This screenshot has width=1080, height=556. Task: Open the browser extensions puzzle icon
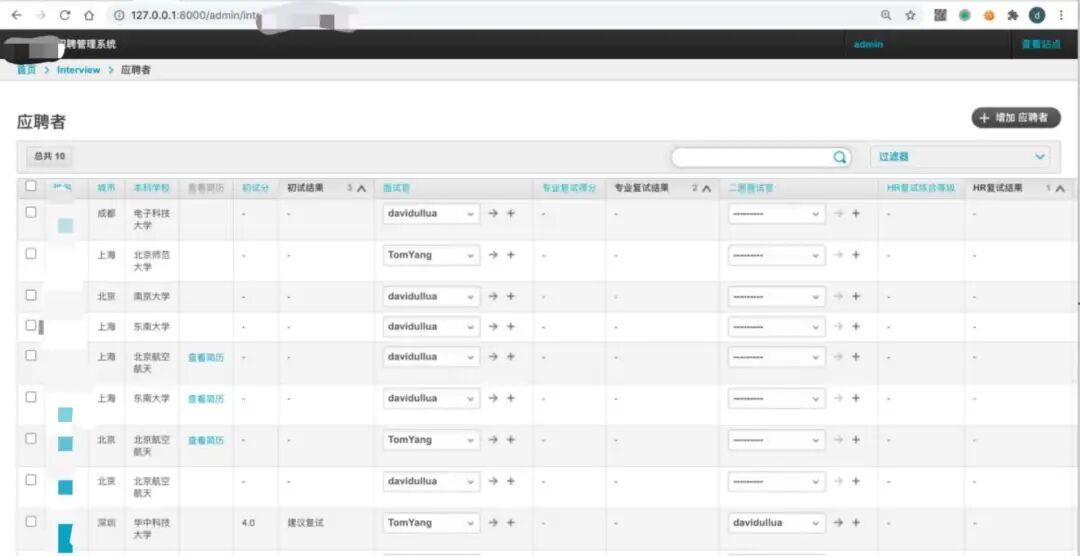click(x=1012, y=15)
